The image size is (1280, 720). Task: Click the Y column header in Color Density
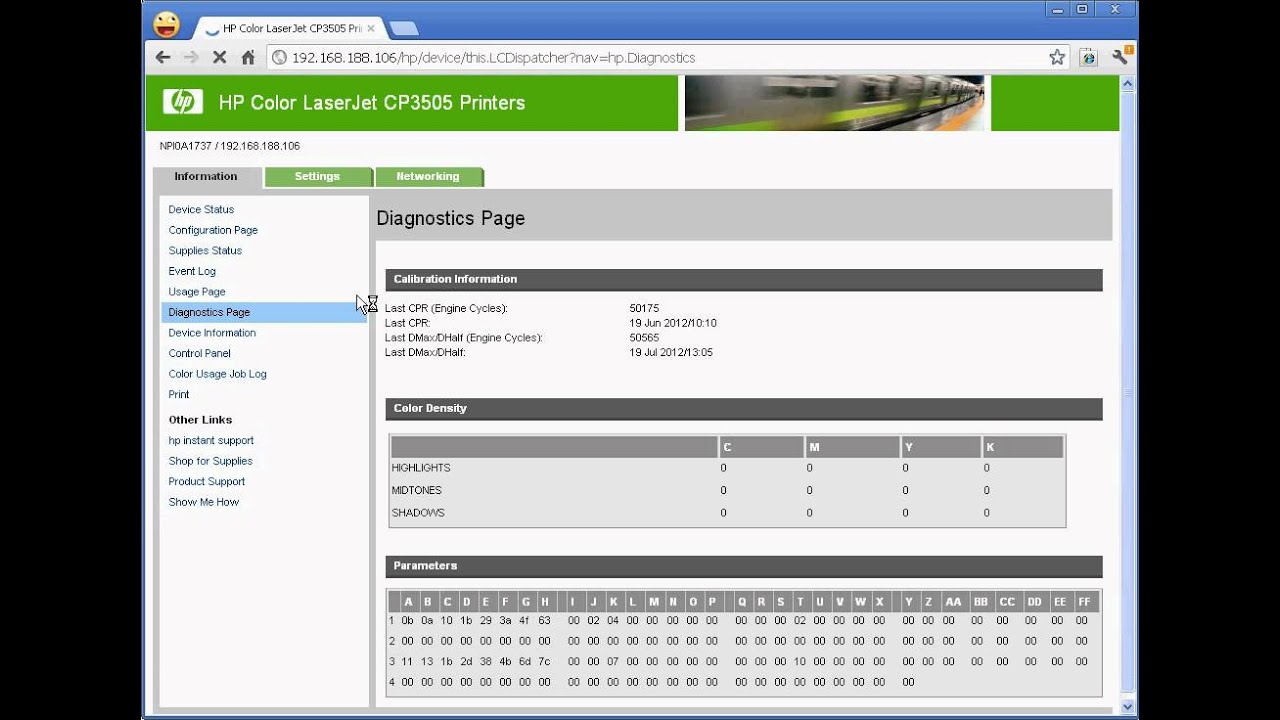click(940, 447)
